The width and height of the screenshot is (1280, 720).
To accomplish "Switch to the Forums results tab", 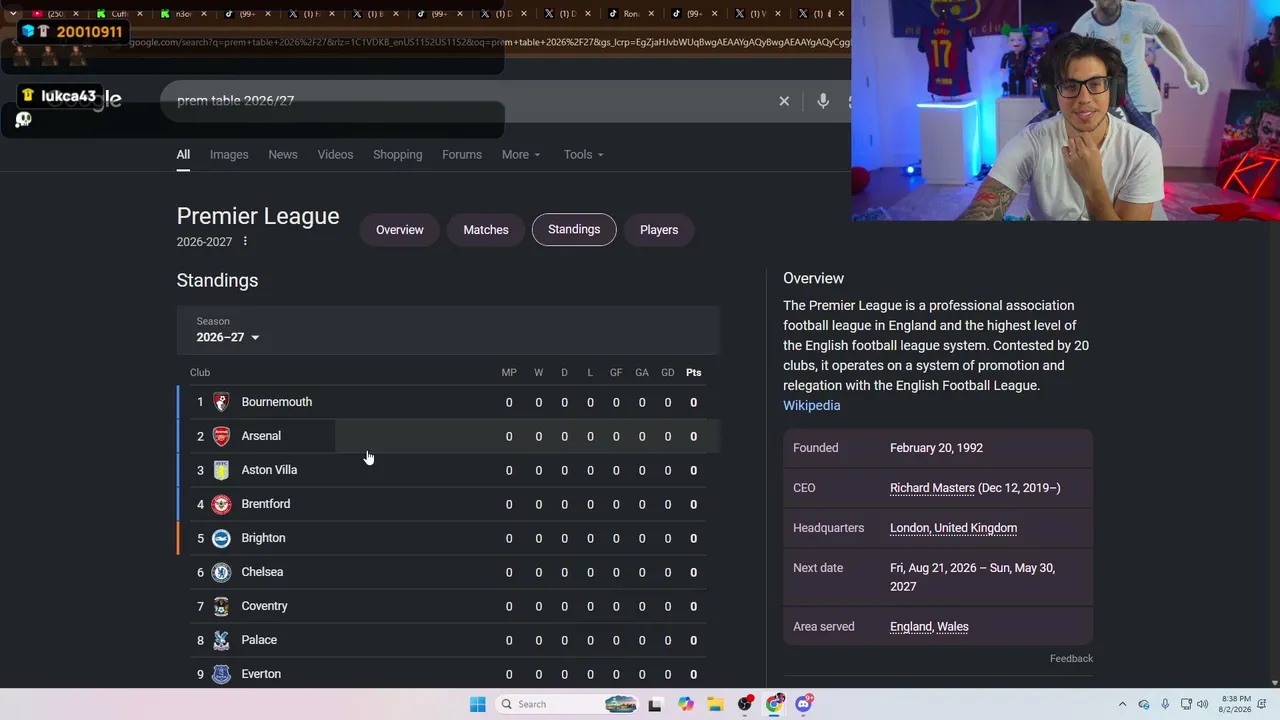I will (462, 155).
